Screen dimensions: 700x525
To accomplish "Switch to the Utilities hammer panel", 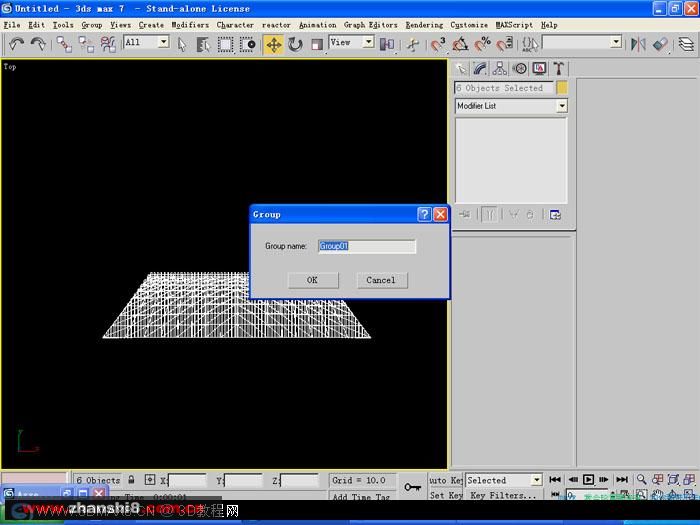I will [559, 68].
